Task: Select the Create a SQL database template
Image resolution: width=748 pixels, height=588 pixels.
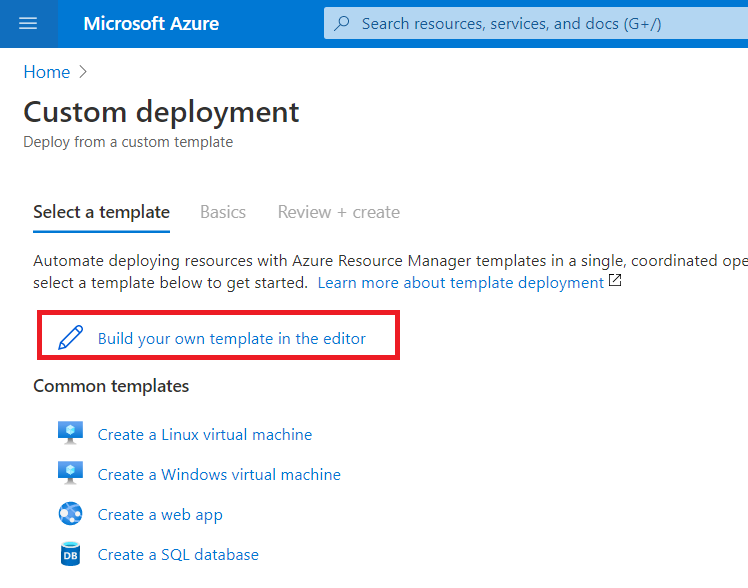Action: [x=178, y=554]
